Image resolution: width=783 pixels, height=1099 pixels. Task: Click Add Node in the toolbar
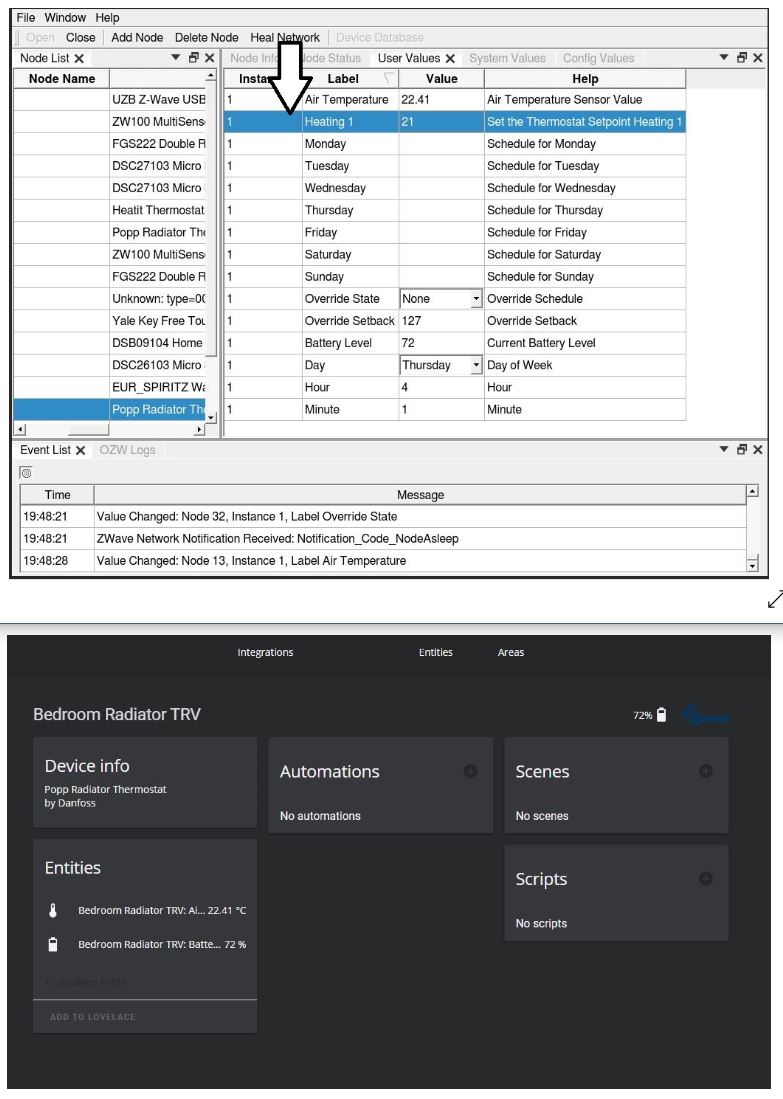137,38
